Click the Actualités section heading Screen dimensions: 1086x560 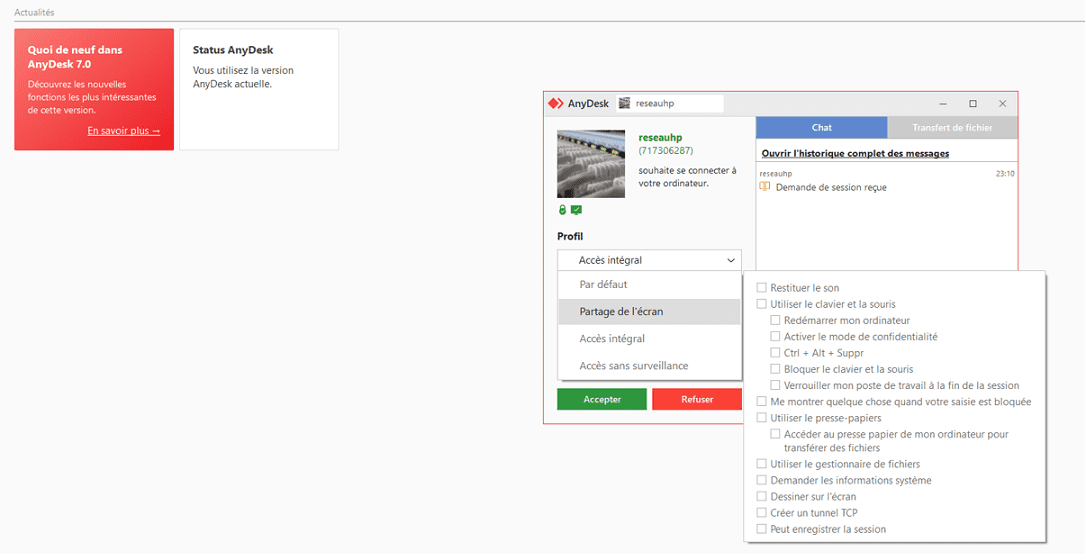35,12
